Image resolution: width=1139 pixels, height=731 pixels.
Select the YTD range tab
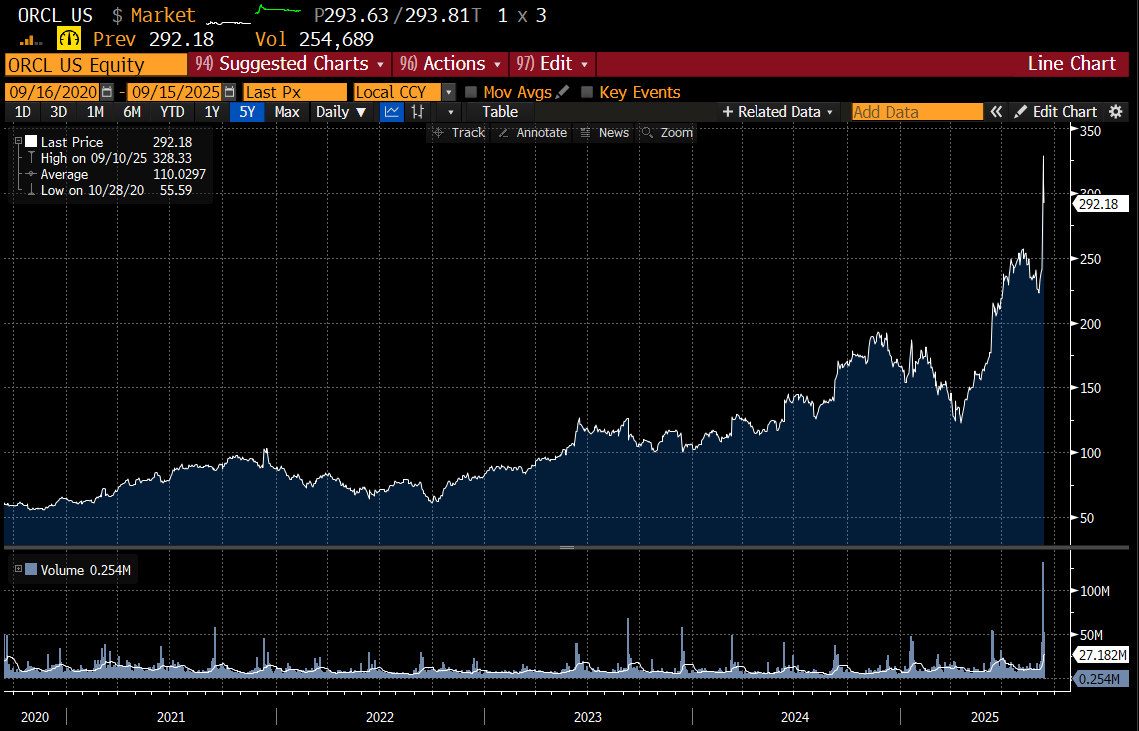click(172, 112)
